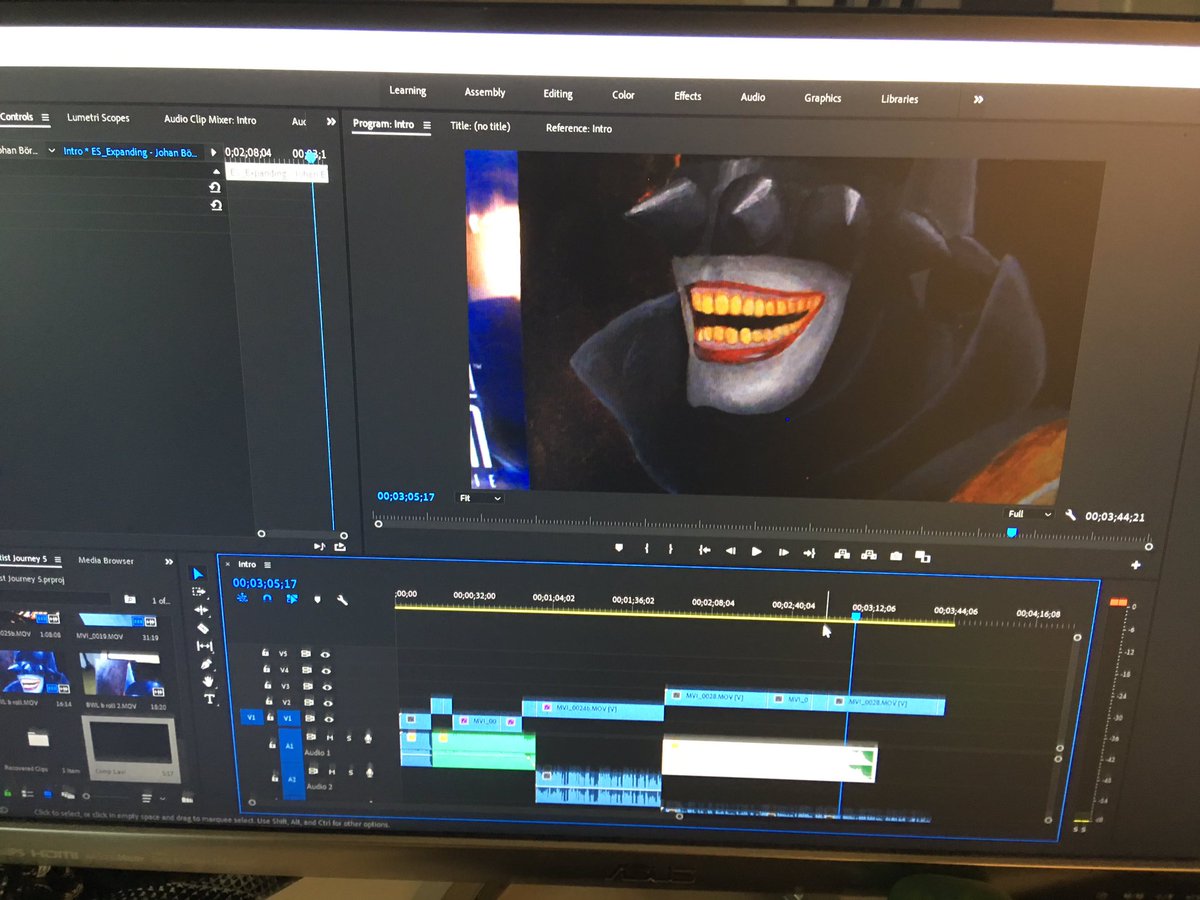The width and height of the screenshot is (1200, 900).
Task: Hide track V4 with eye icon
Action: click(x=326, y=670)
